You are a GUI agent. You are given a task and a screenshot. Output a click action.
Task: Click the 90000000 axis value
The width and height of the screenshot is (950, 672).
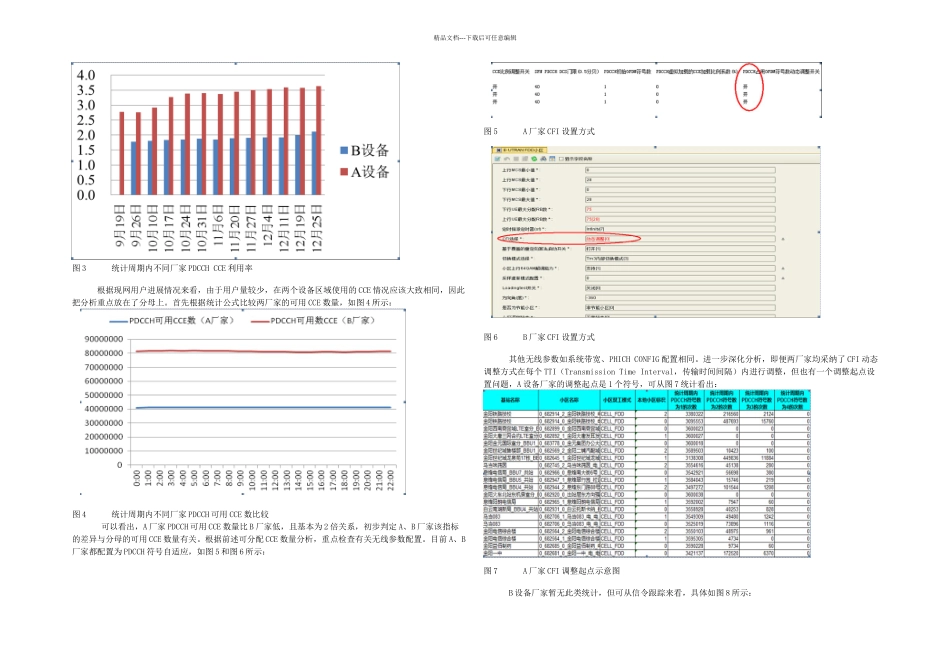(104, 339)
